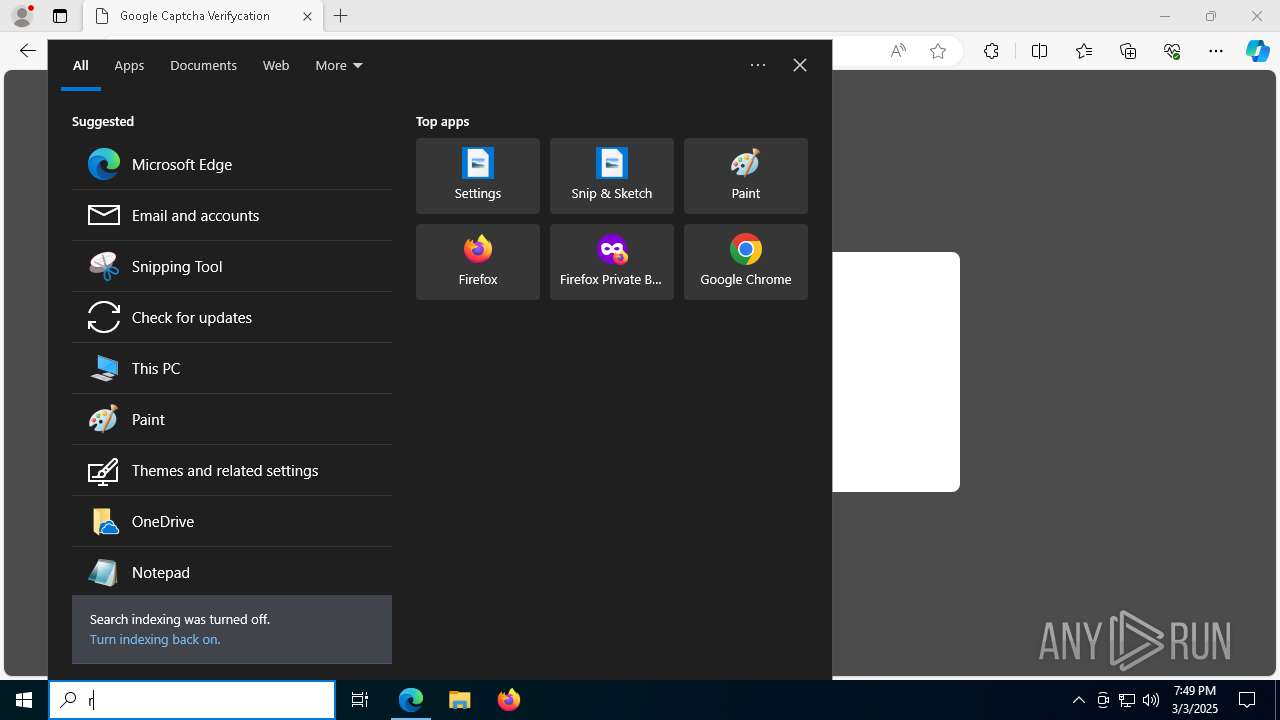Open OneDrive from suggestions
This screenshot has width=1280, height=720.
point(231,521)
